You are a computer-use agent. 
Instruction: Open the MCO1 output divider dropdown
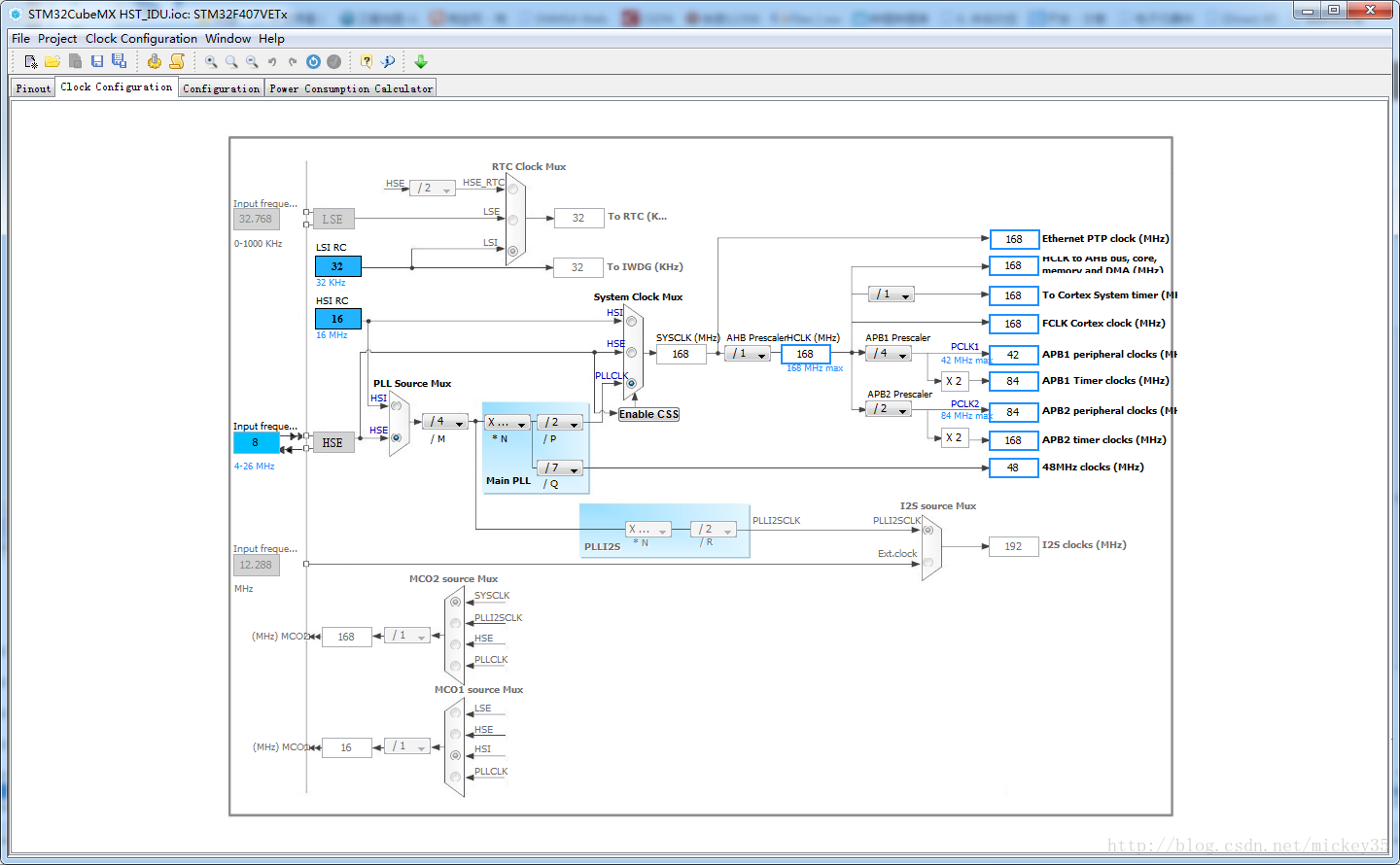point(407,746)
